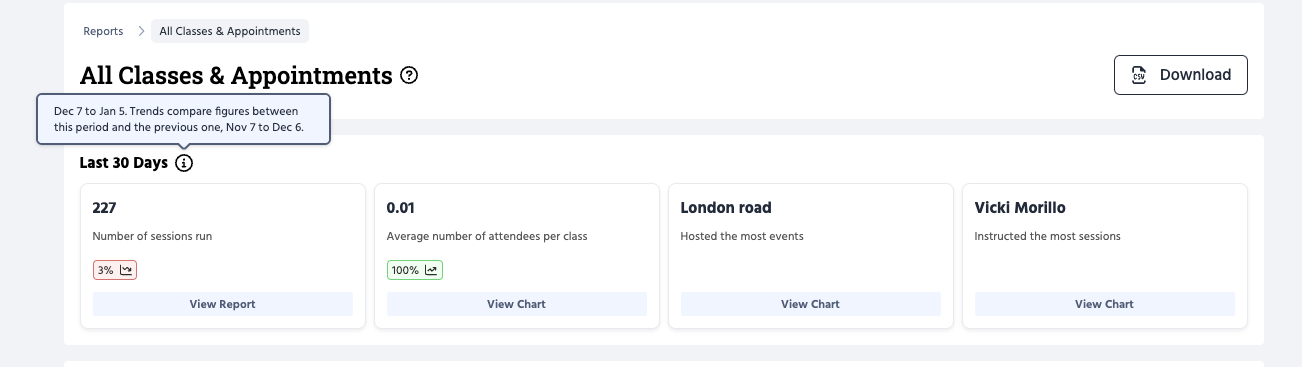View Chart for average attendees per class
The width and height of the screenshot is (1302, 367).
click(x=517, y=304)
